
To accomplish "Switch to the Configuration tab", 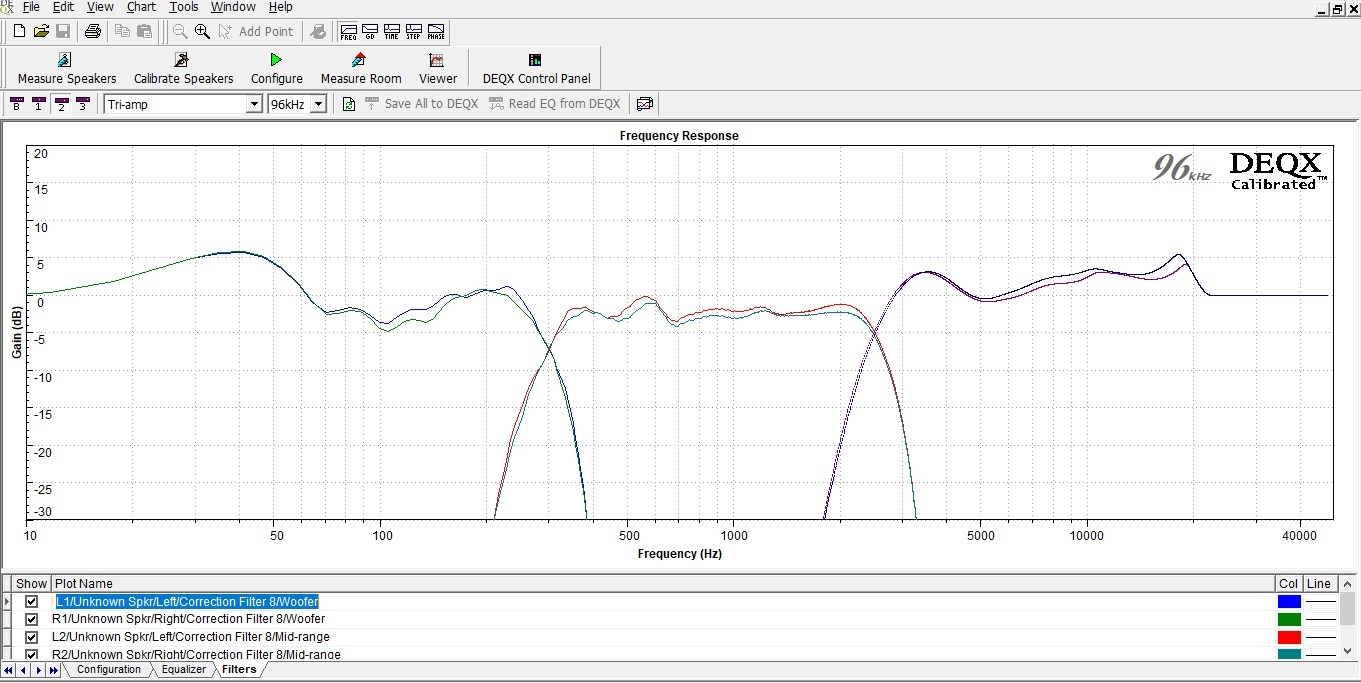I will pyautogui.click(x=108, y=670).
